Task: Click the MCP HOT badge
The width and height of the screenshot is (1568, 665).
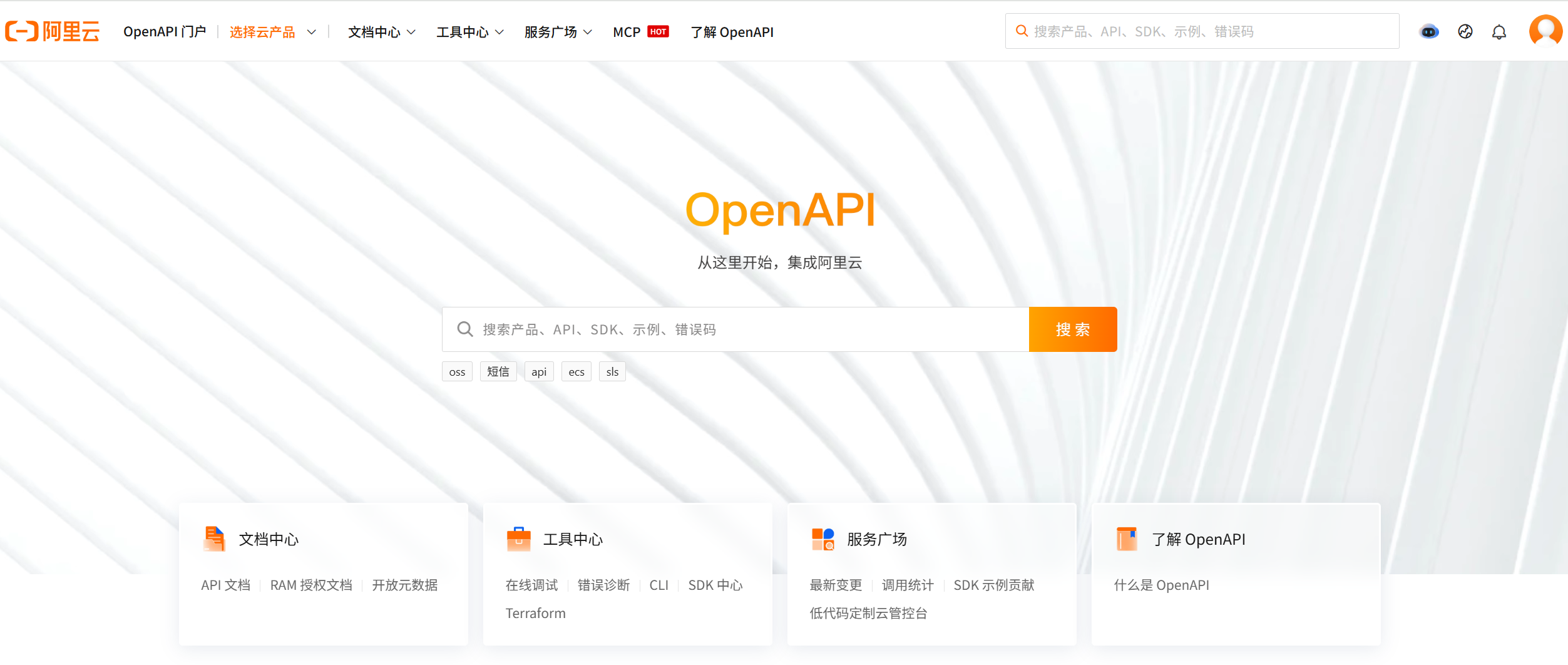Action: pyautogui.click(x=658, y=31)
